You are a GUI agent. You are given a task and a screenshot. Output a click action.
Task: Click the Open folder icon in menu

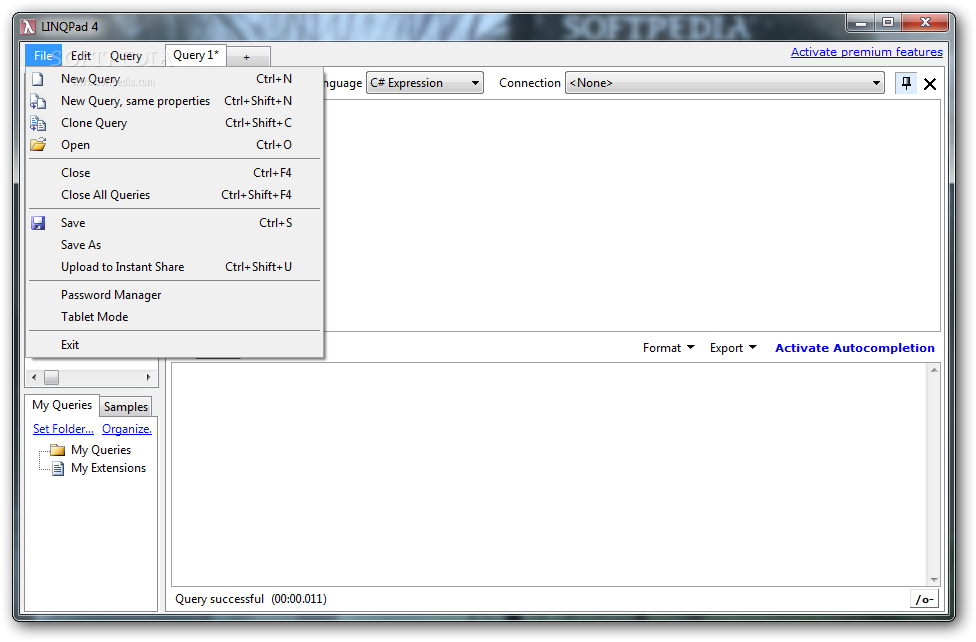38,144
